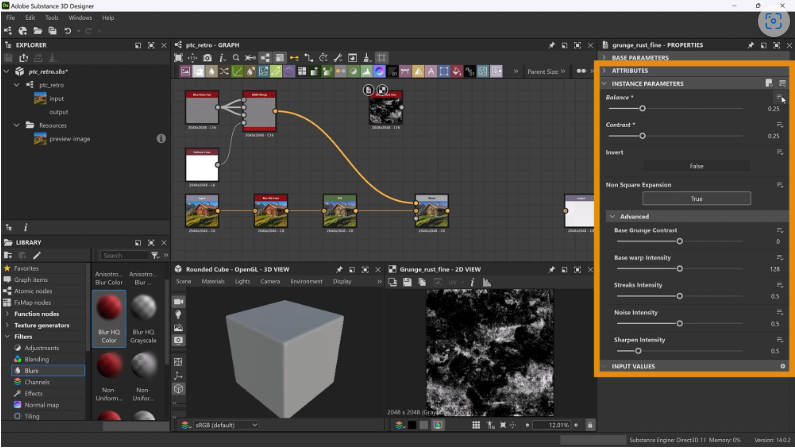Image resolution: width=795 pixels, height=448 pixels.
Task: Select the Blend node in the graph
Action: point(431,211)
